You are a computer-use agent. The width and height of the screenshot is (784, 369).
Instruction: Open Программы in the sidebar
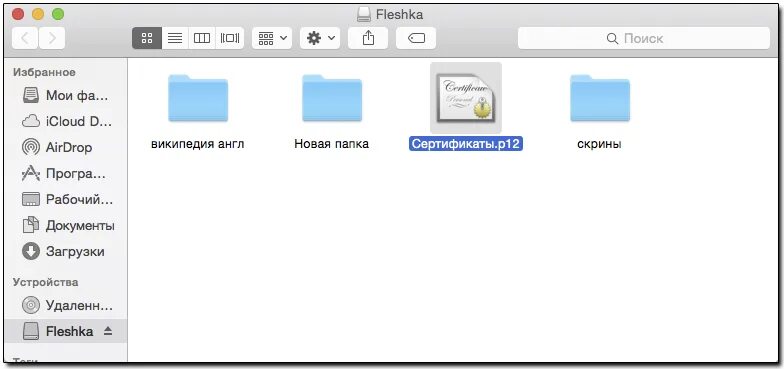pos(66,174)
